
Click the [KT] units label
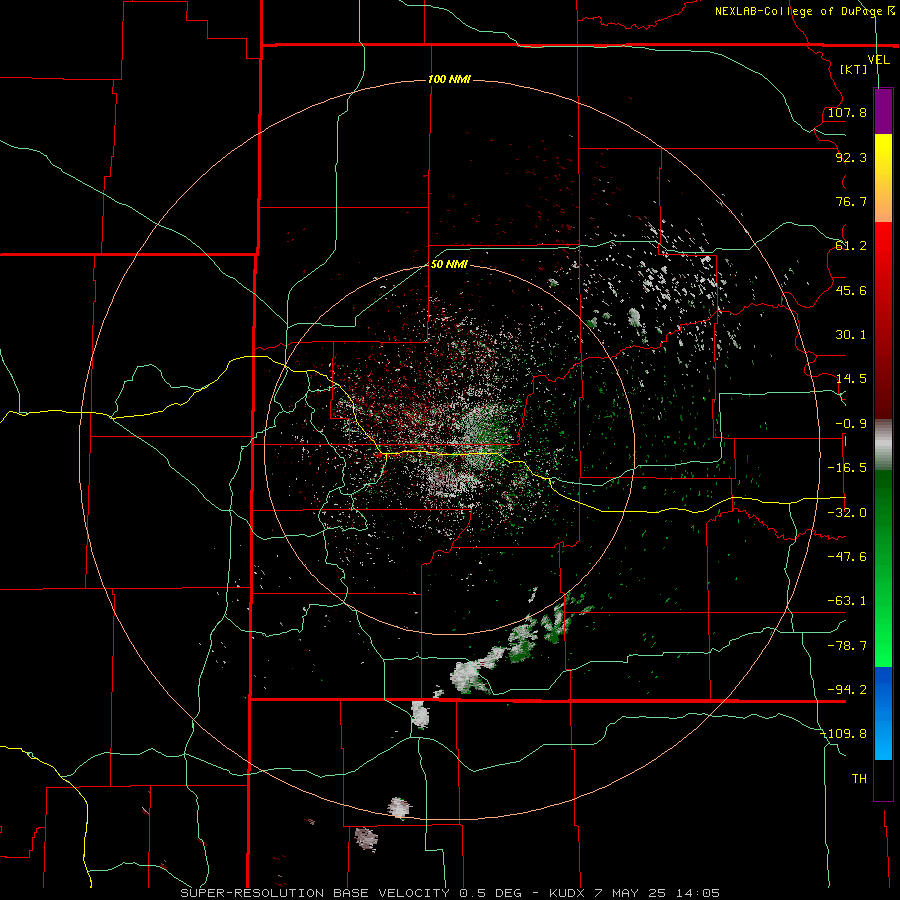[x=854, y=69]
